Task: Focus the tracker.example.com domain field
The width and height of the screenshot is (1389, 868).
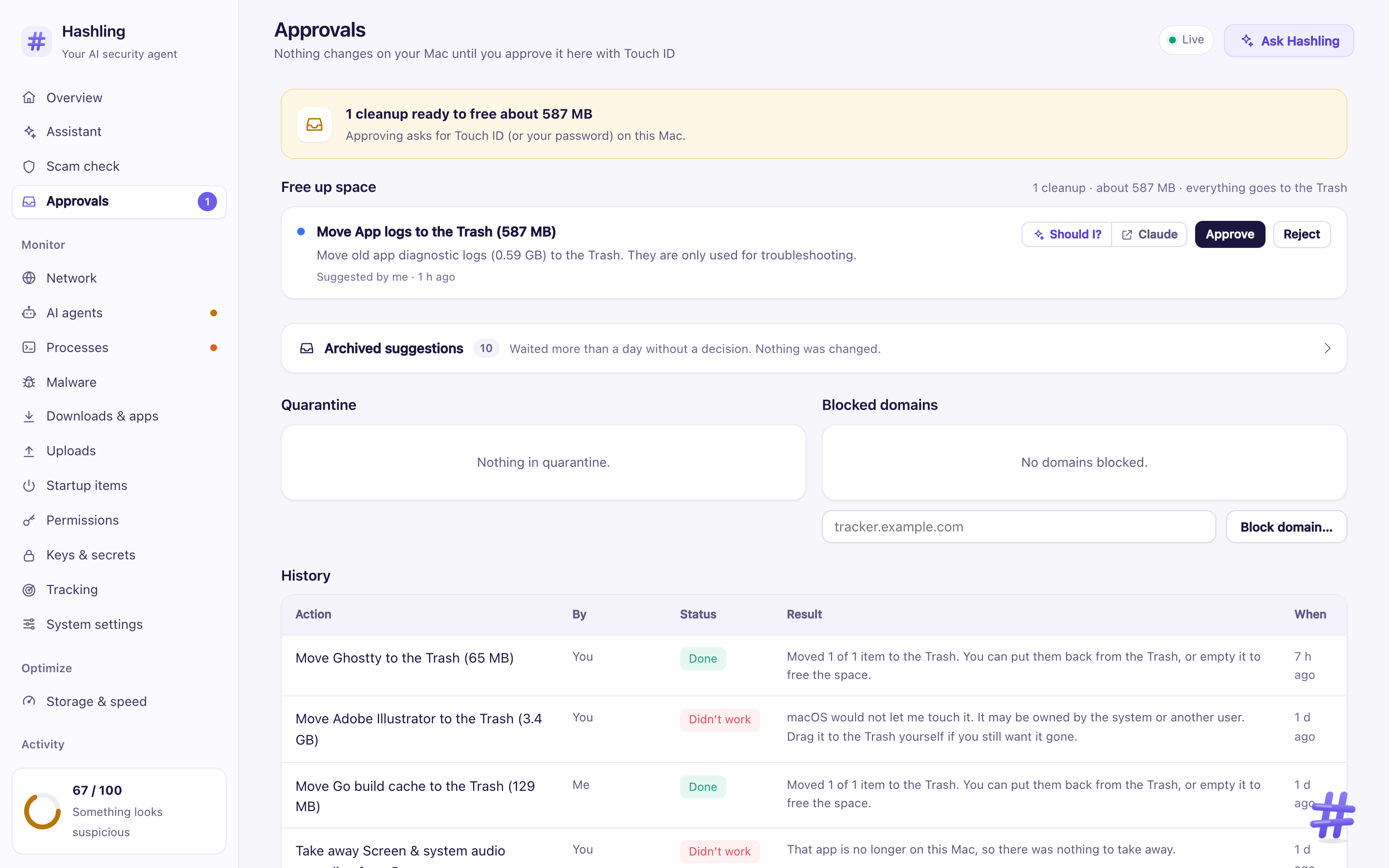Action: (x=1019, y=527)
